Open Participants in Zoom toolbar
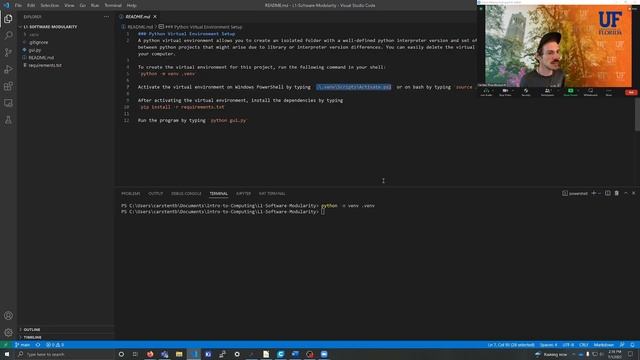 point(547,92)
